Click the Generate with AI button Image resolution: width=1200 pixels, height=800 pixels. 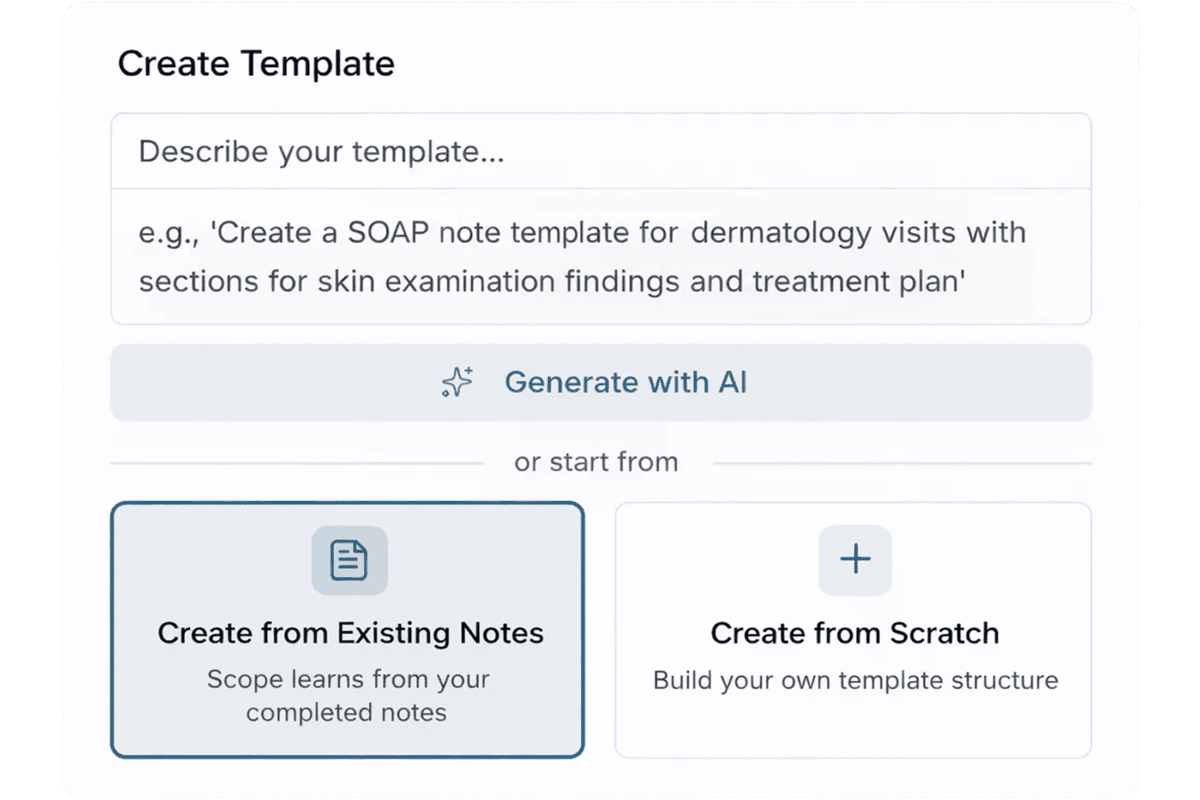click(x=600, y=382)
